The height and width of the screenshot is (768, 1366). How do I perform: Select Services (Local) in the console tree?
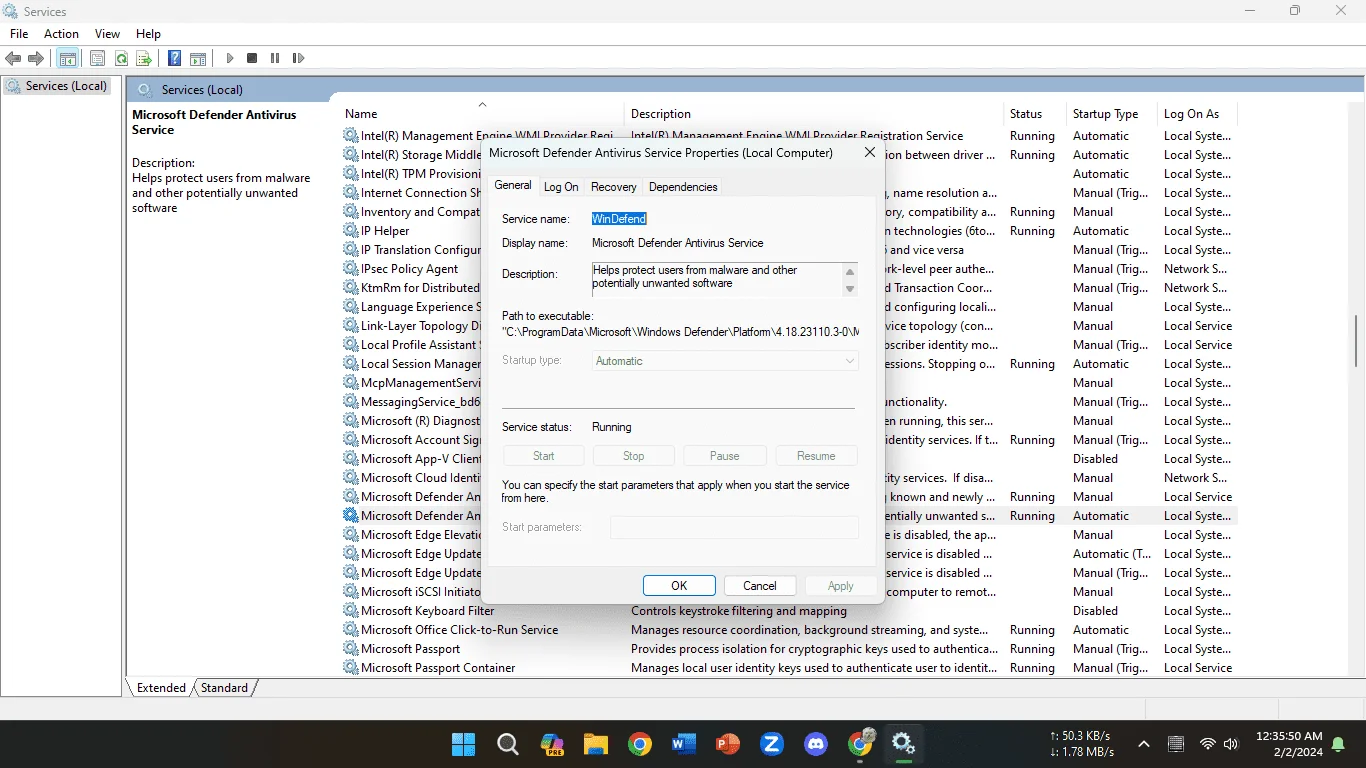(57, 86)
